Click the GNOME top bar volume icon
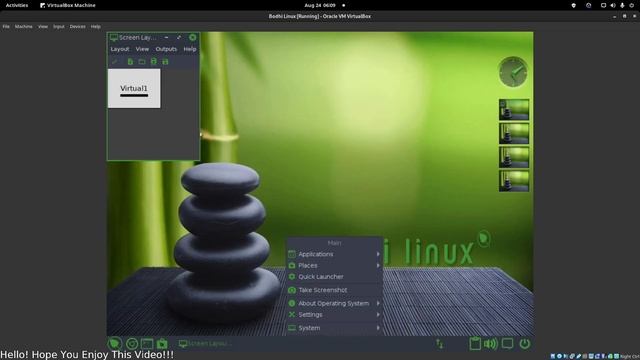640x360 pixels. [x=613, y=5]
